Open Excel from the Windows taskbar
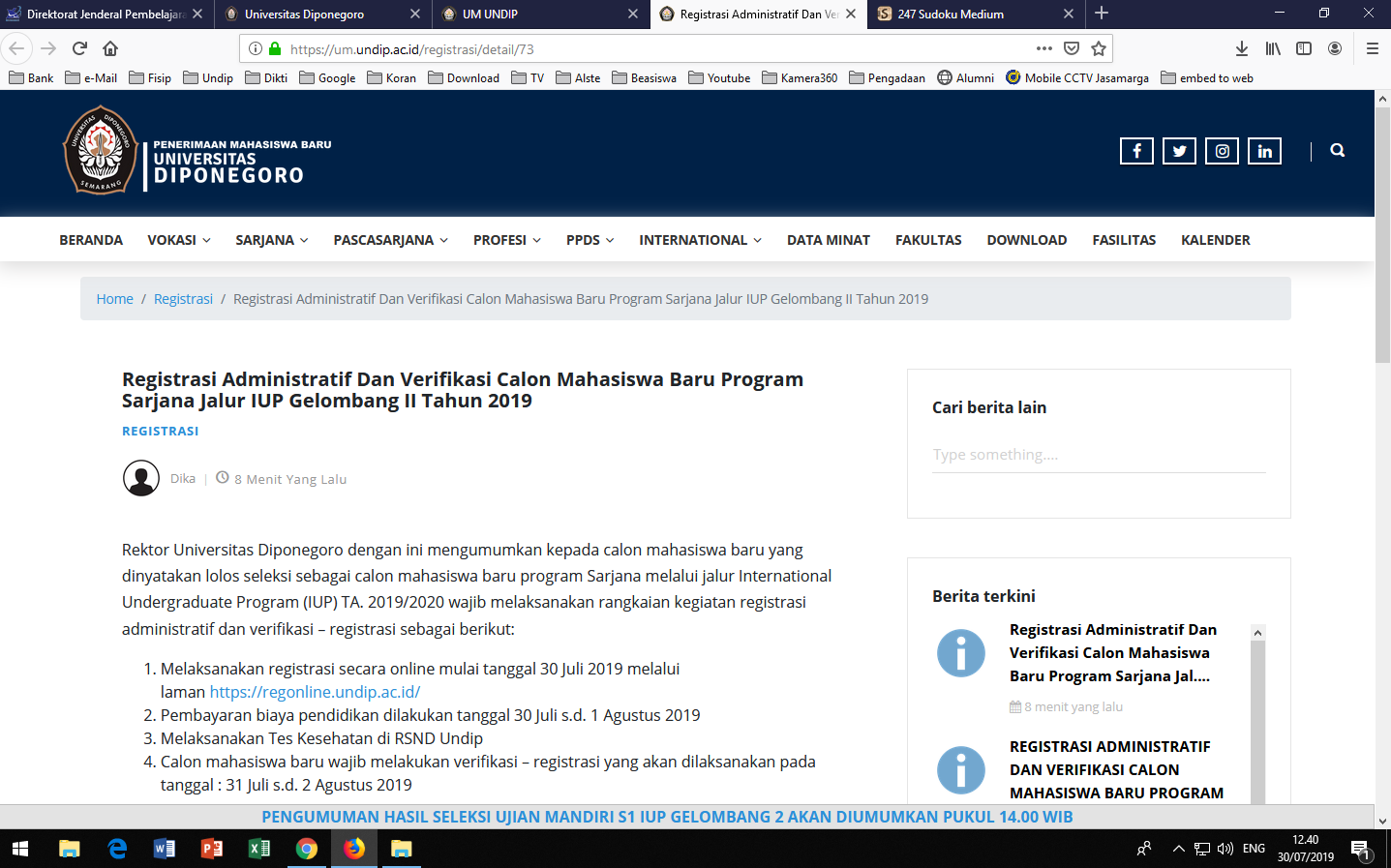The image size is (1391, 868). 259,849
